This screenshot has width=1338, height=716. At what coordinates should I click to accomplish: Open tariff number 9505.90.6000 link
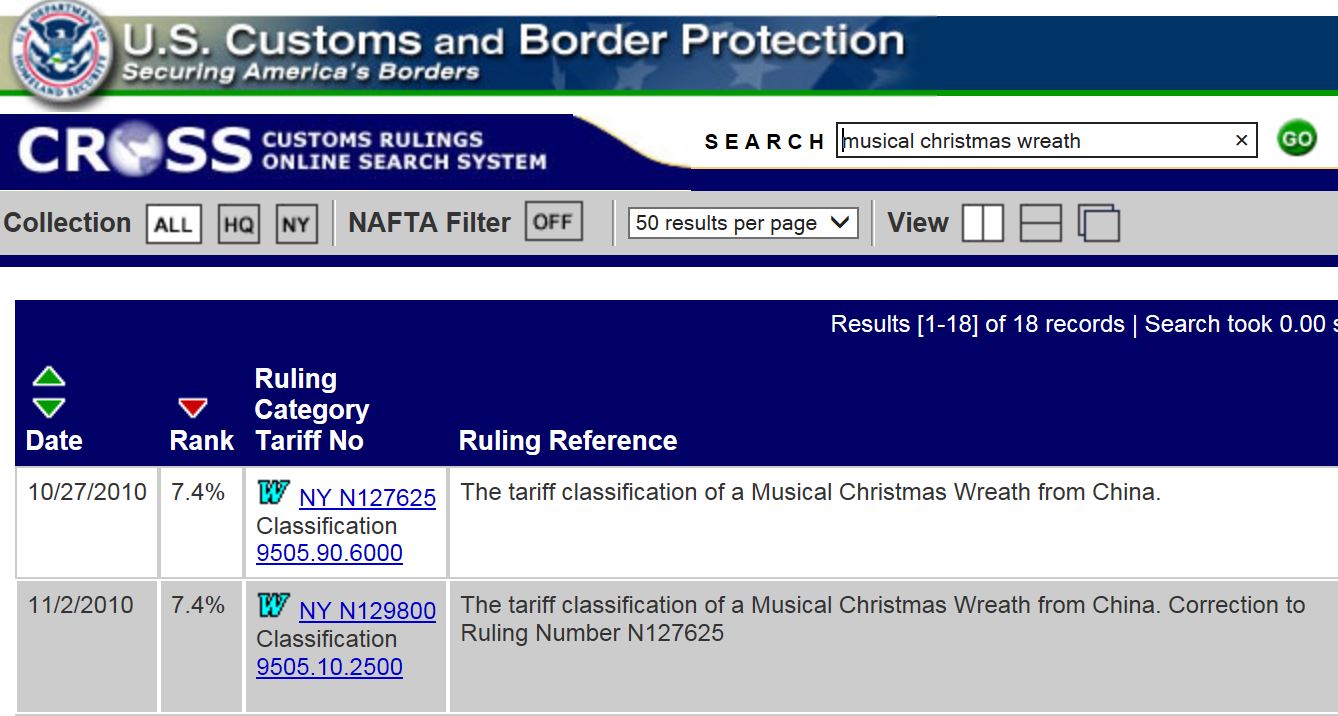[x=329, y=553]
